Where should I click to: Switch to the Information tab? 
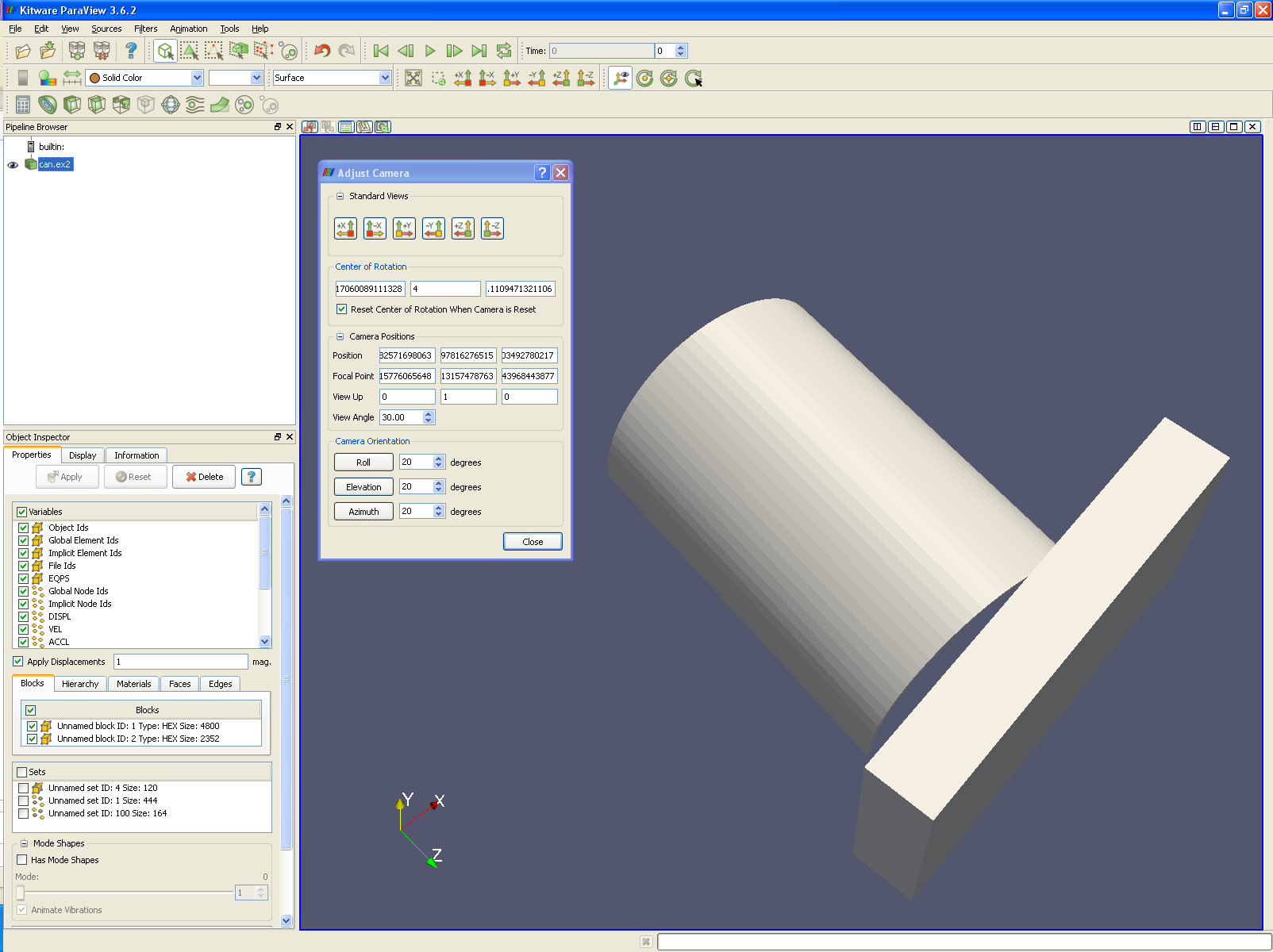point(137,455)
